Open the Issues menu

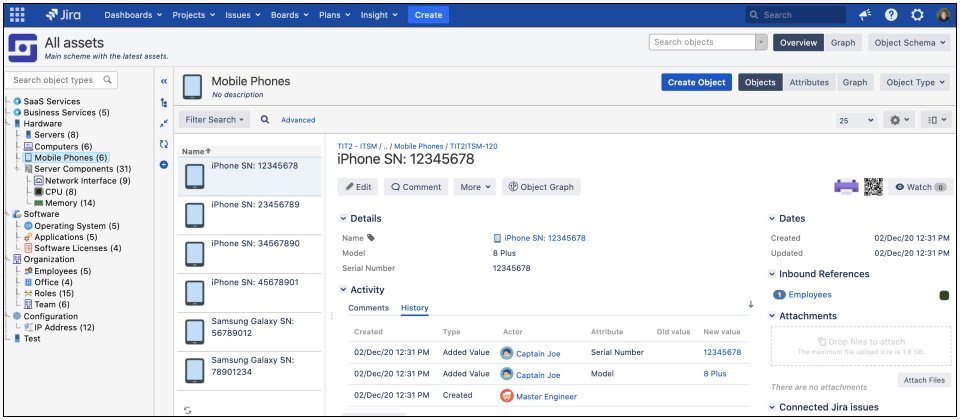242,15
